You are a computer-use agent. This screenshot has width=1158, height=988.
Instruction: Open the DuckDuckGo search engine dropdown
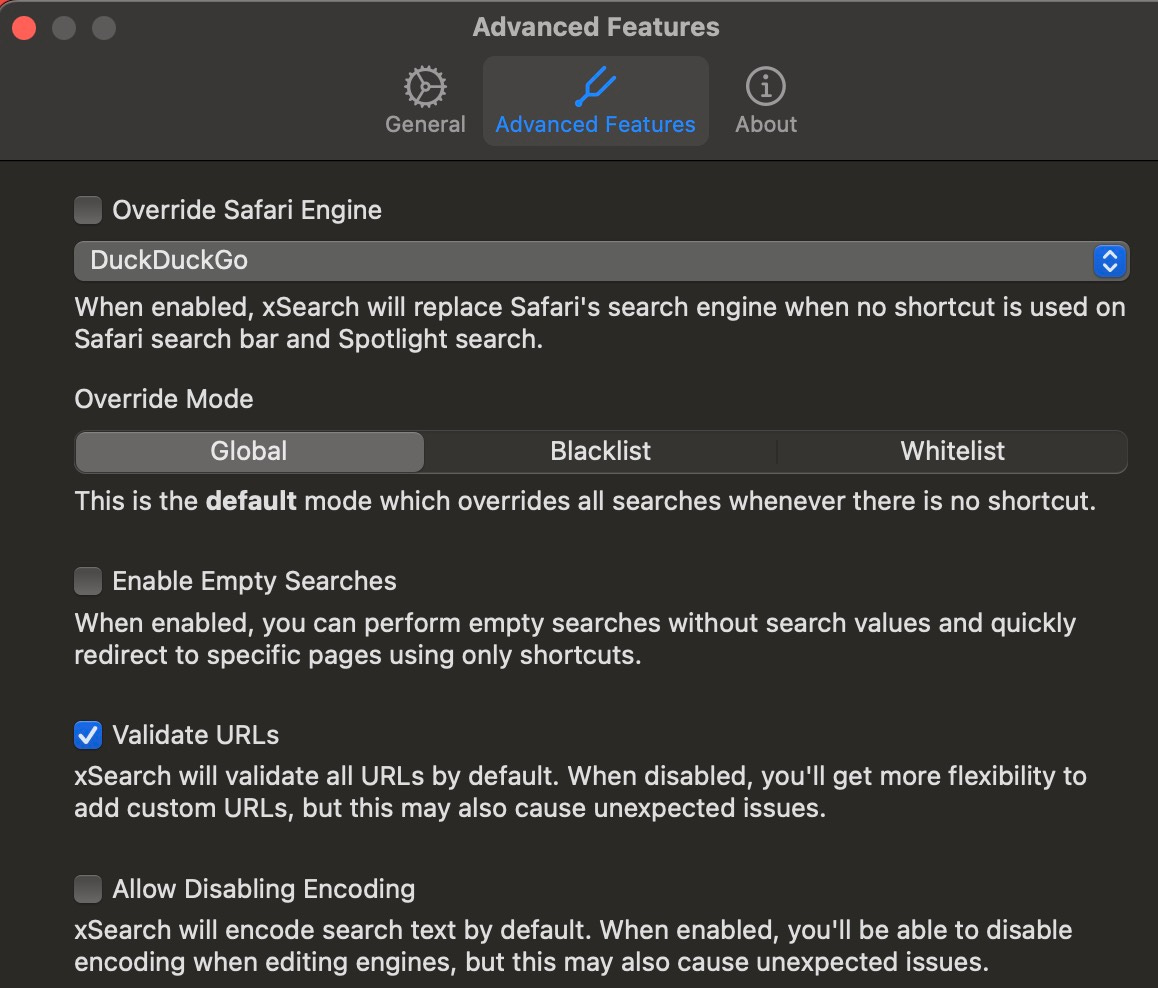601,261
